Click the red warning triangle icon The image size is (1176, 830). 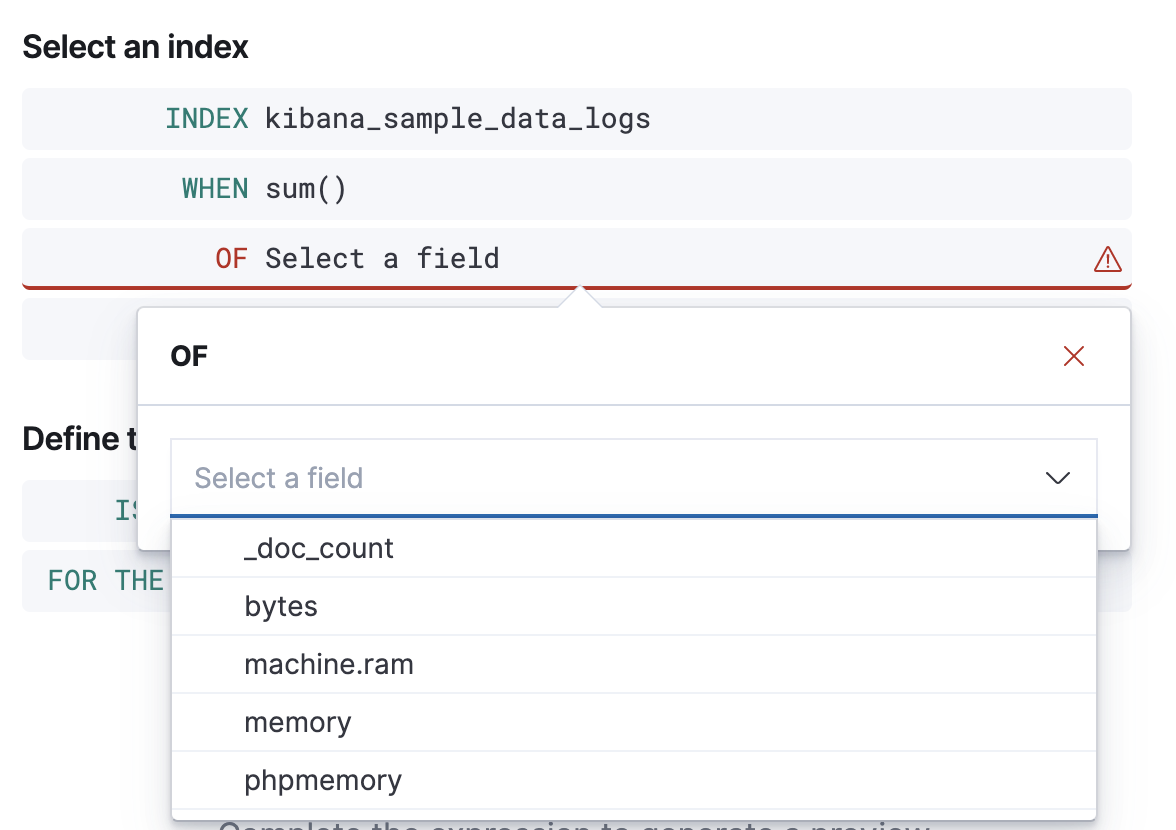pyautogui.click(x=1107, y=260)
